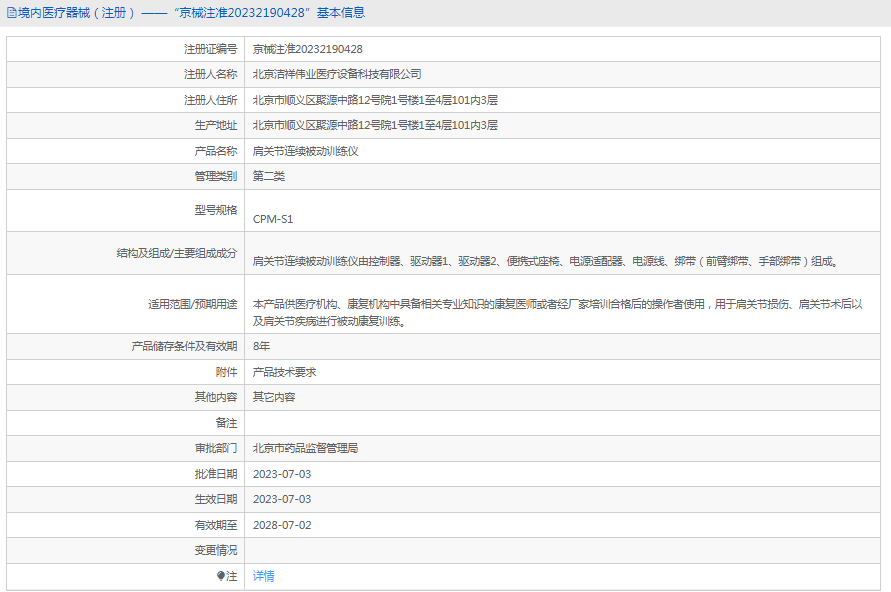Select approving department 北京市药品监督管理局

pyautogui.click(x=306, y=448)
